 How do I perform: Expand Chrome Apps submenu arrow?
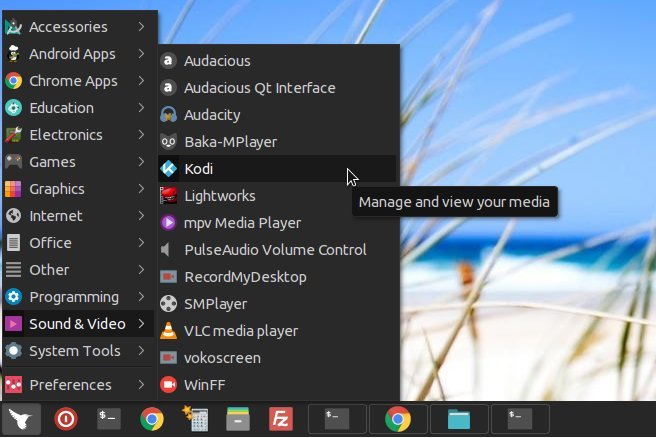[x=141, y=81]
